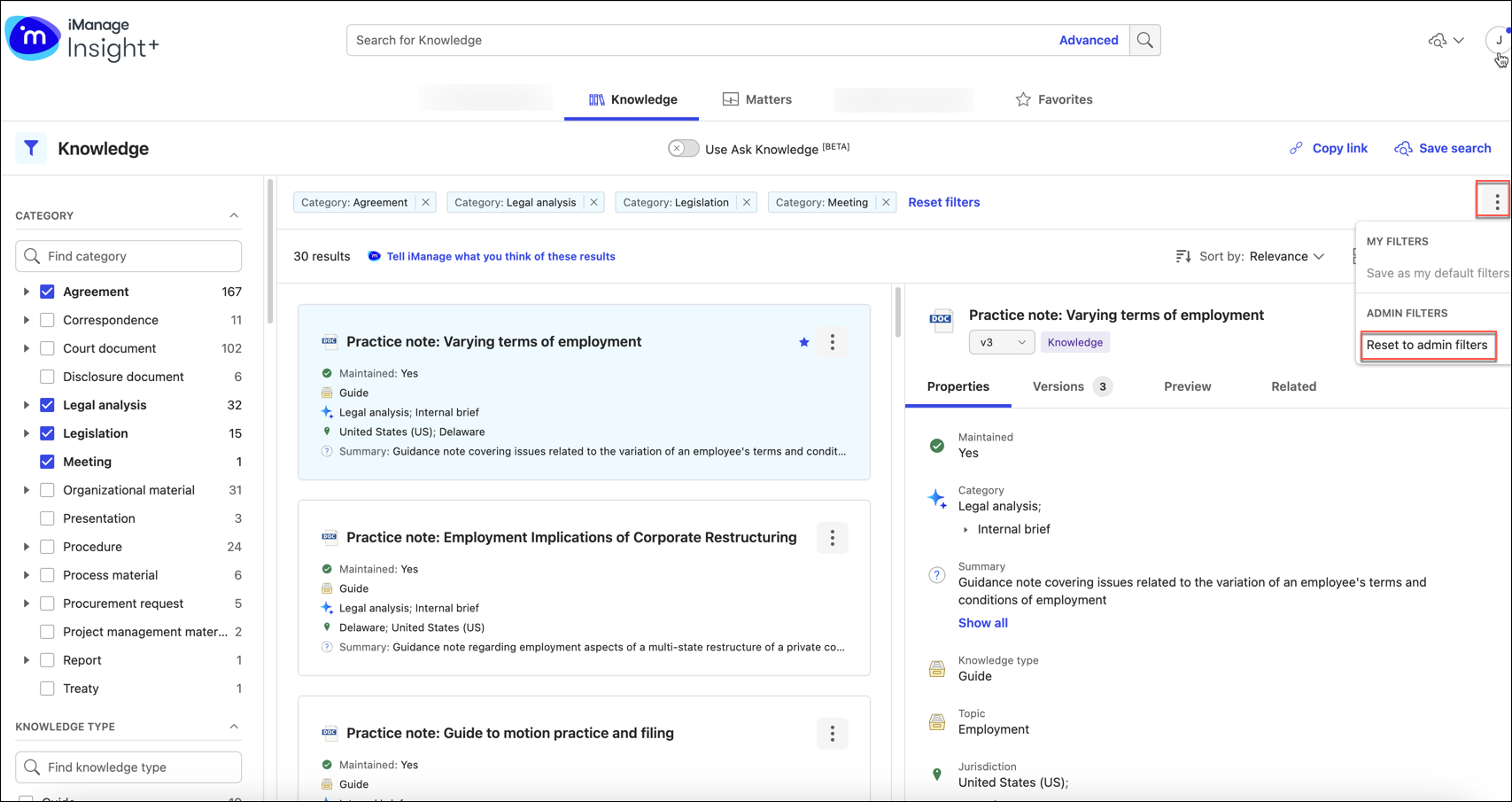Click the star on Varying terms result

tap(803, 342)
